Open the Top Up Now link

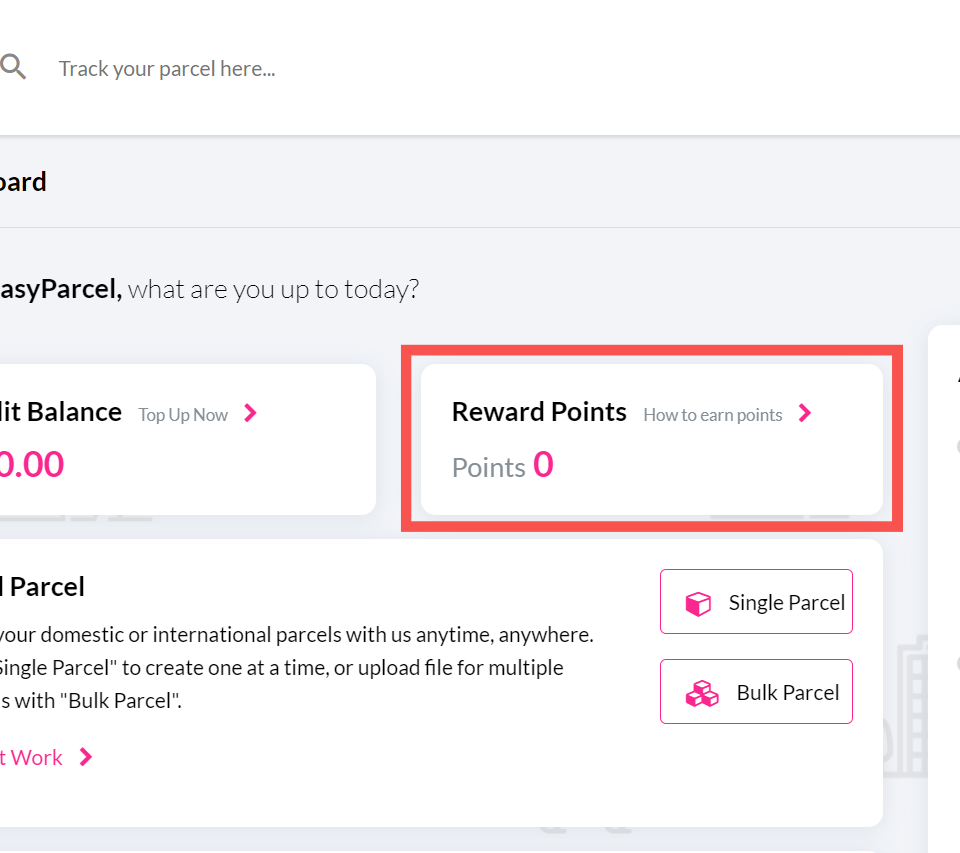coord(183,415)
